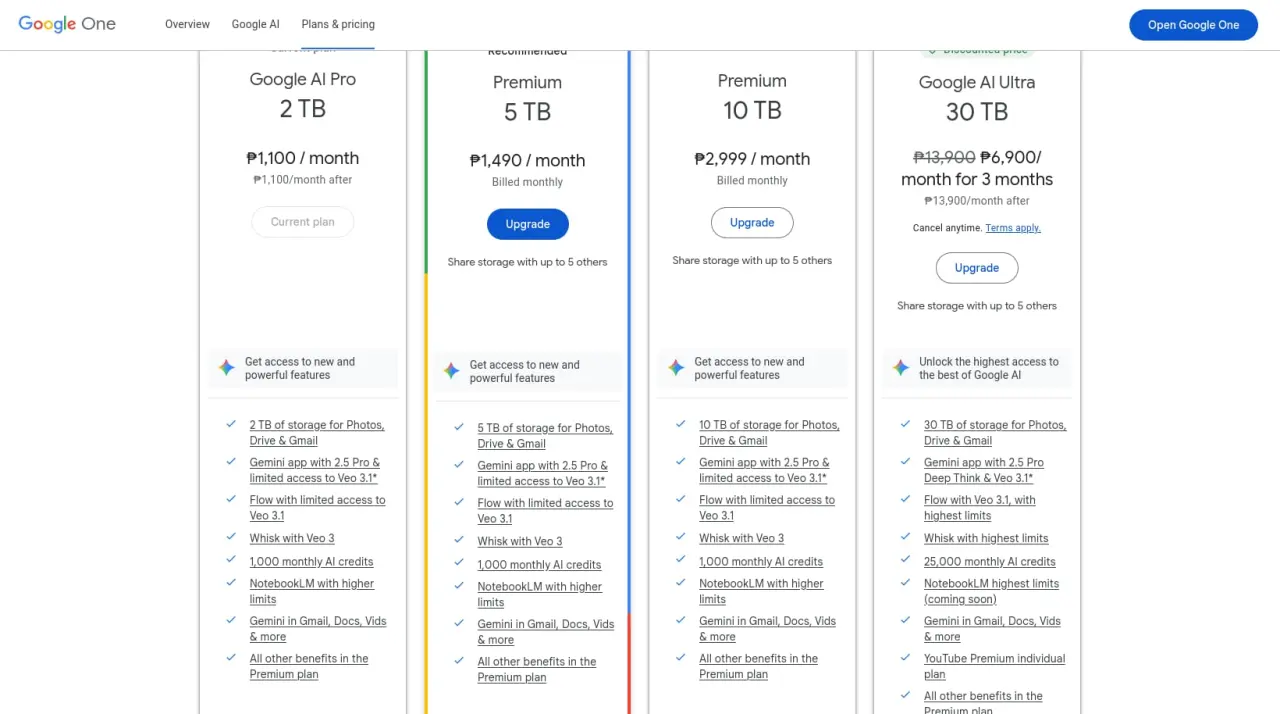Click the checkmark beside Whisk with highest limits
Screen dimensions: 1280x714
(905, 537)
